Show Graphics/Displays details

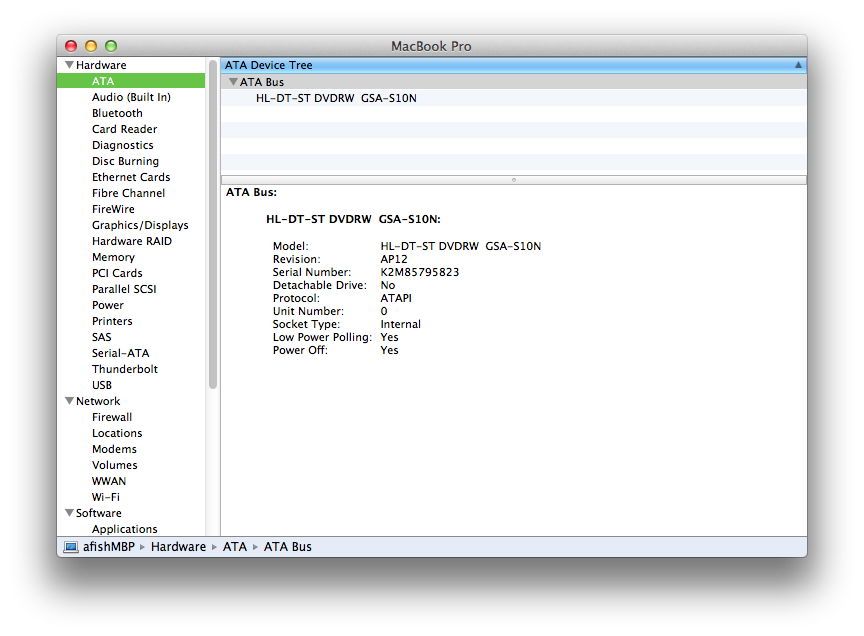(140, 225)
